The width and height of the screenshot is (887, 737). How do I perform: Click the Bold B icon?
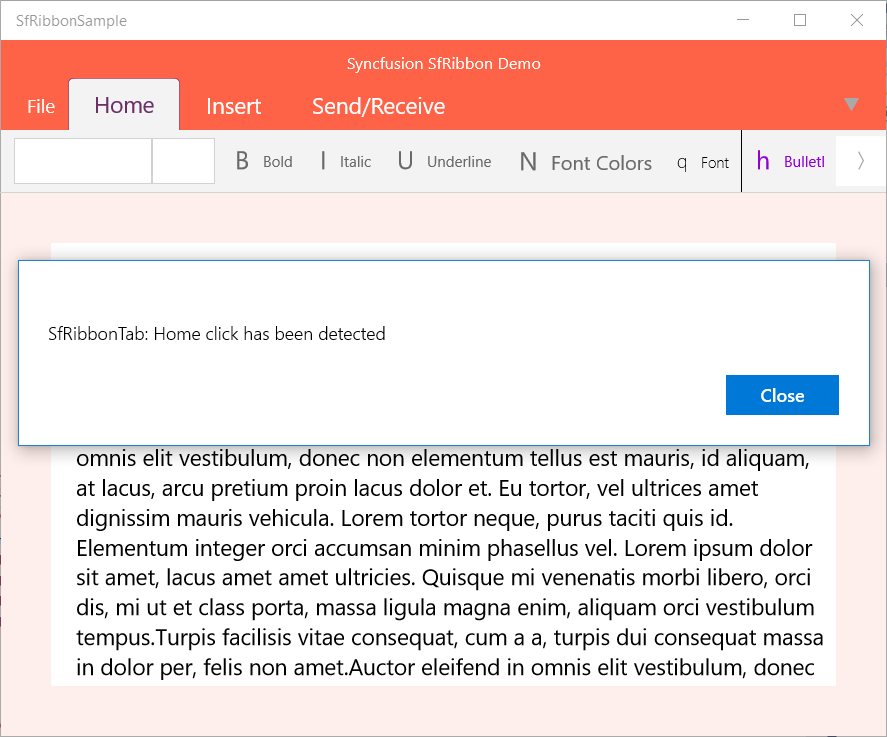coord(242,161)
